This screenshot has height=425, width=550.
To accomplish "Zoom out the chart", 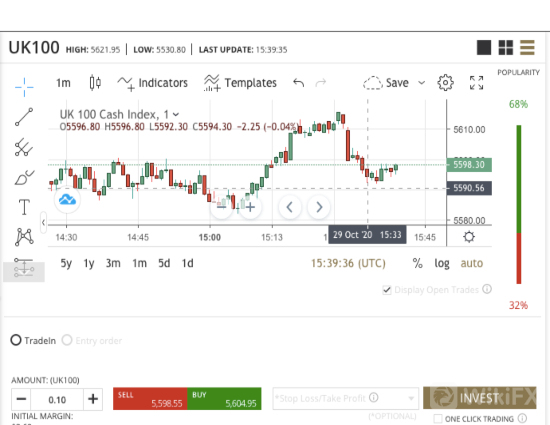I will pos(221,207).
